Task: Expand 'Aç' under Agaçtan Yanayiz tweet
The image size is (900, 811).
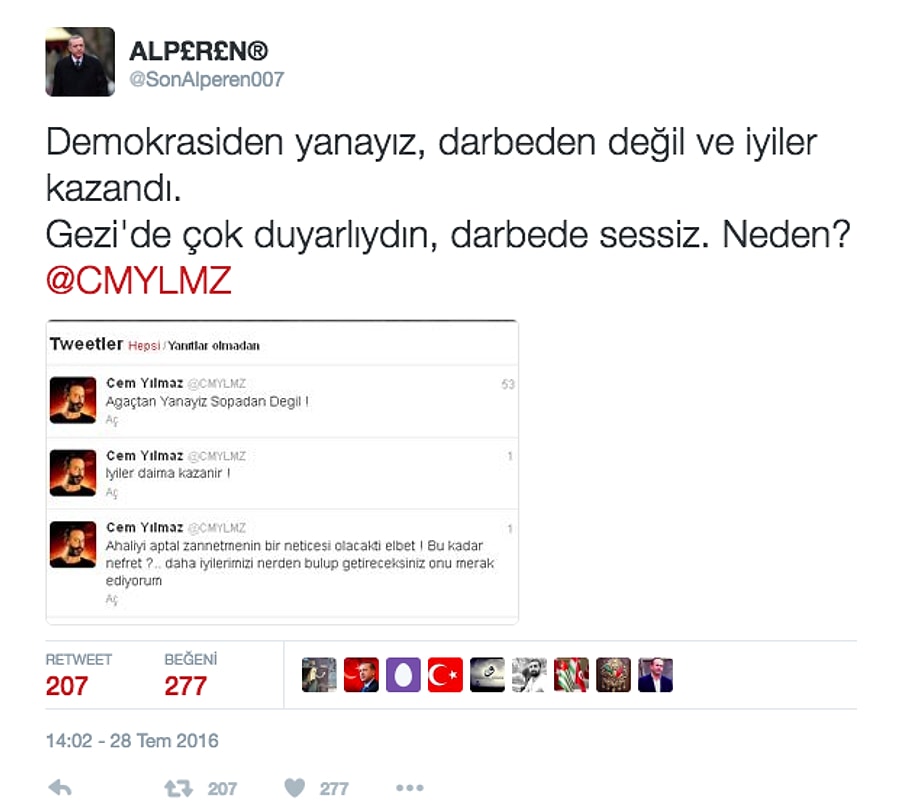Action: coord(112,420)
